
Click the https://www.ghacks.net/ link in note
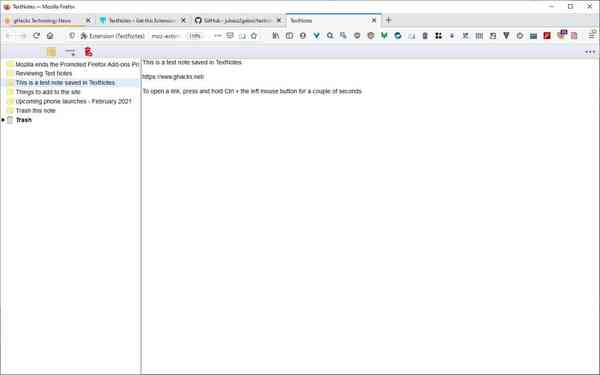(173, 77)
